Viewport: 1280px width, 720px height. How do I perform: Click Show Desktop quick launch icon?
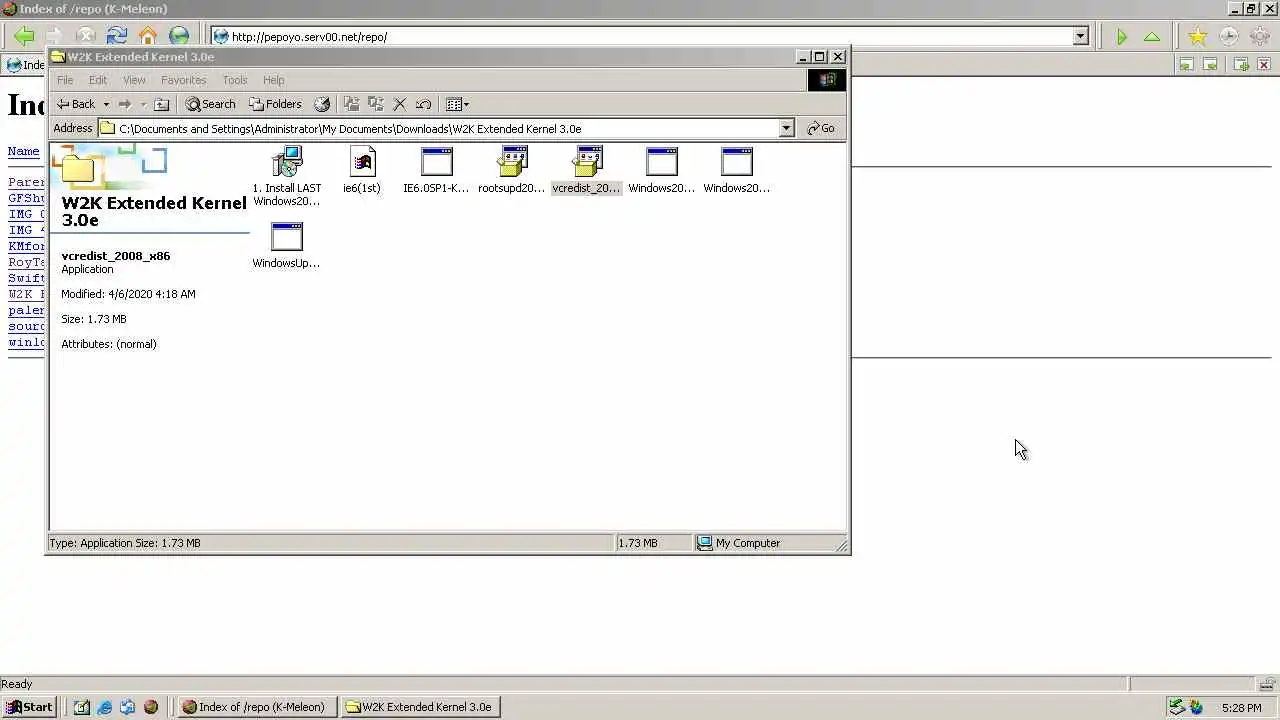(82, 707)
